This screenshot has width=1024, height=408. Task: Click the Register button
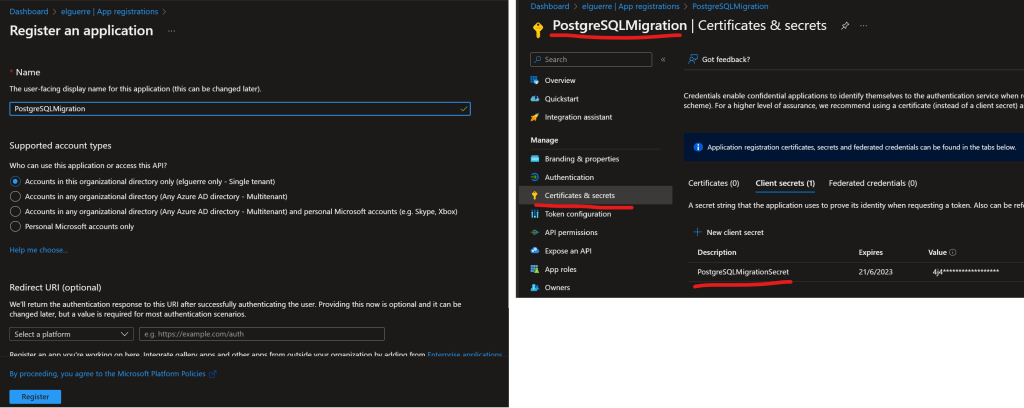coord(35,397)
